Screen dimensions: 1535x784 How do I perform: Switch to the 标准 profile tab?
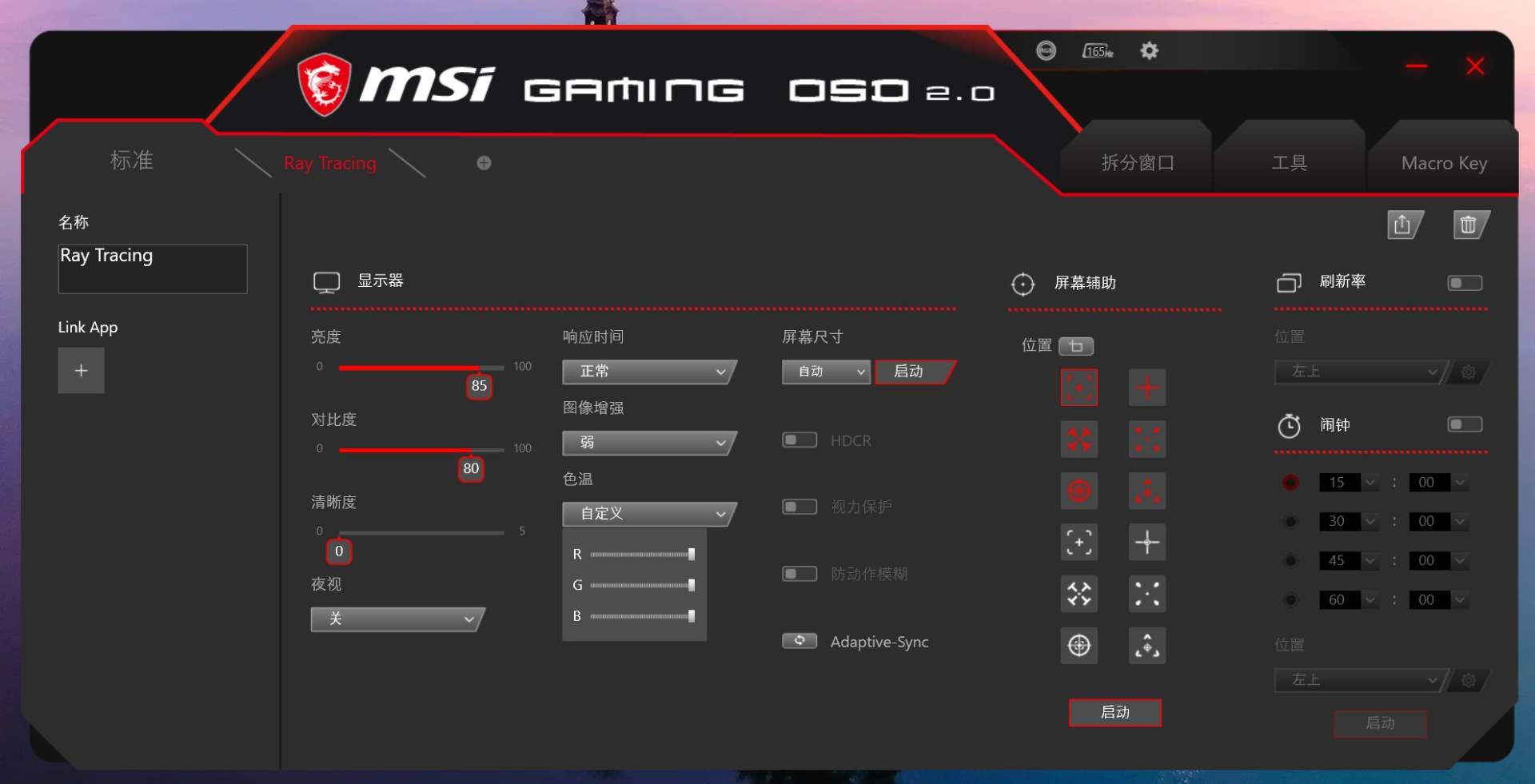(x=132, y=161)
